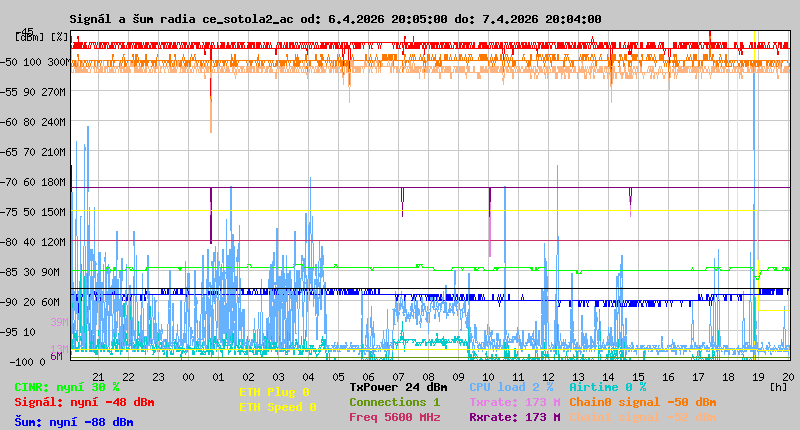800x430 pixels.
Task: Click the Chain0 signal -50 dBm legend
Action: point(643,402)
